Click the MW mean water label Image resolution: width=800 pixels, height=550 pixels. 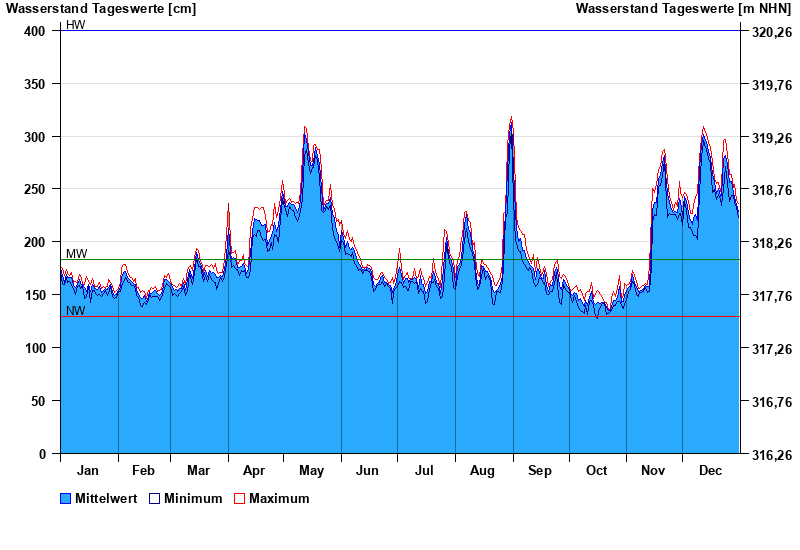76,254
